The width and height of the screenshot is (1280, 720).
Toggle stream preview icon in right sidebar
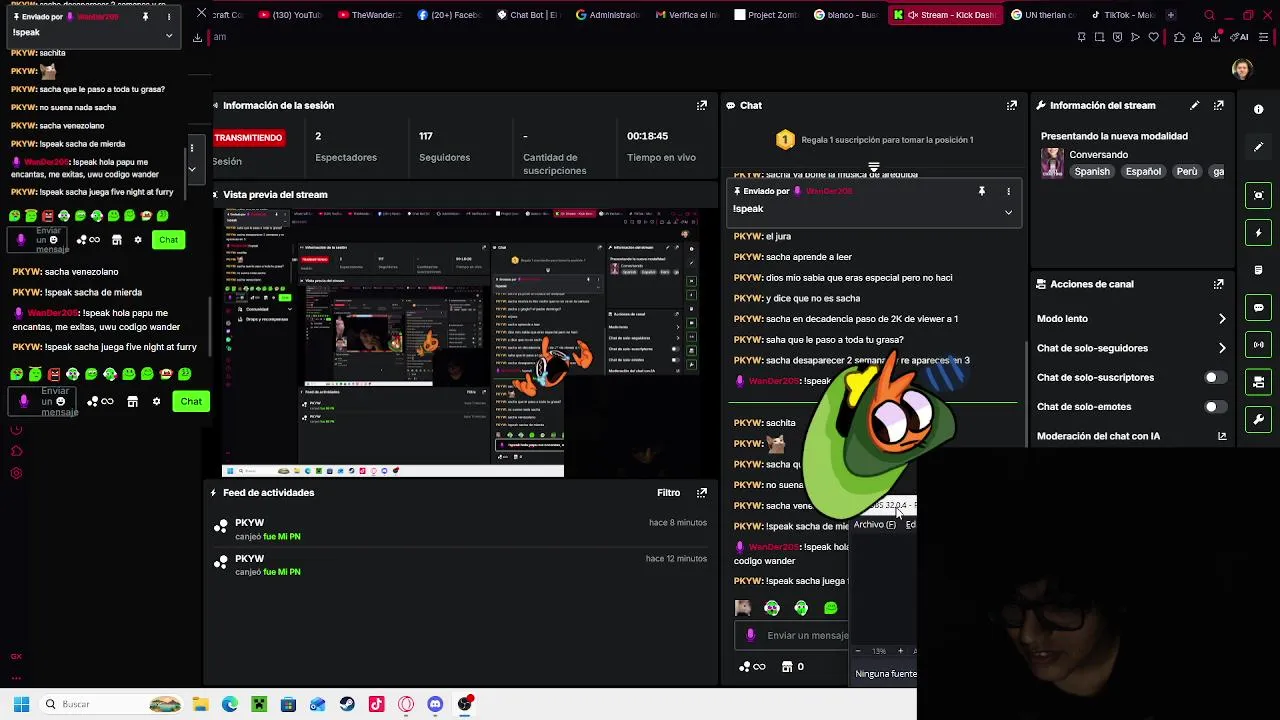pyautogui.click(x=1259, y=195)
